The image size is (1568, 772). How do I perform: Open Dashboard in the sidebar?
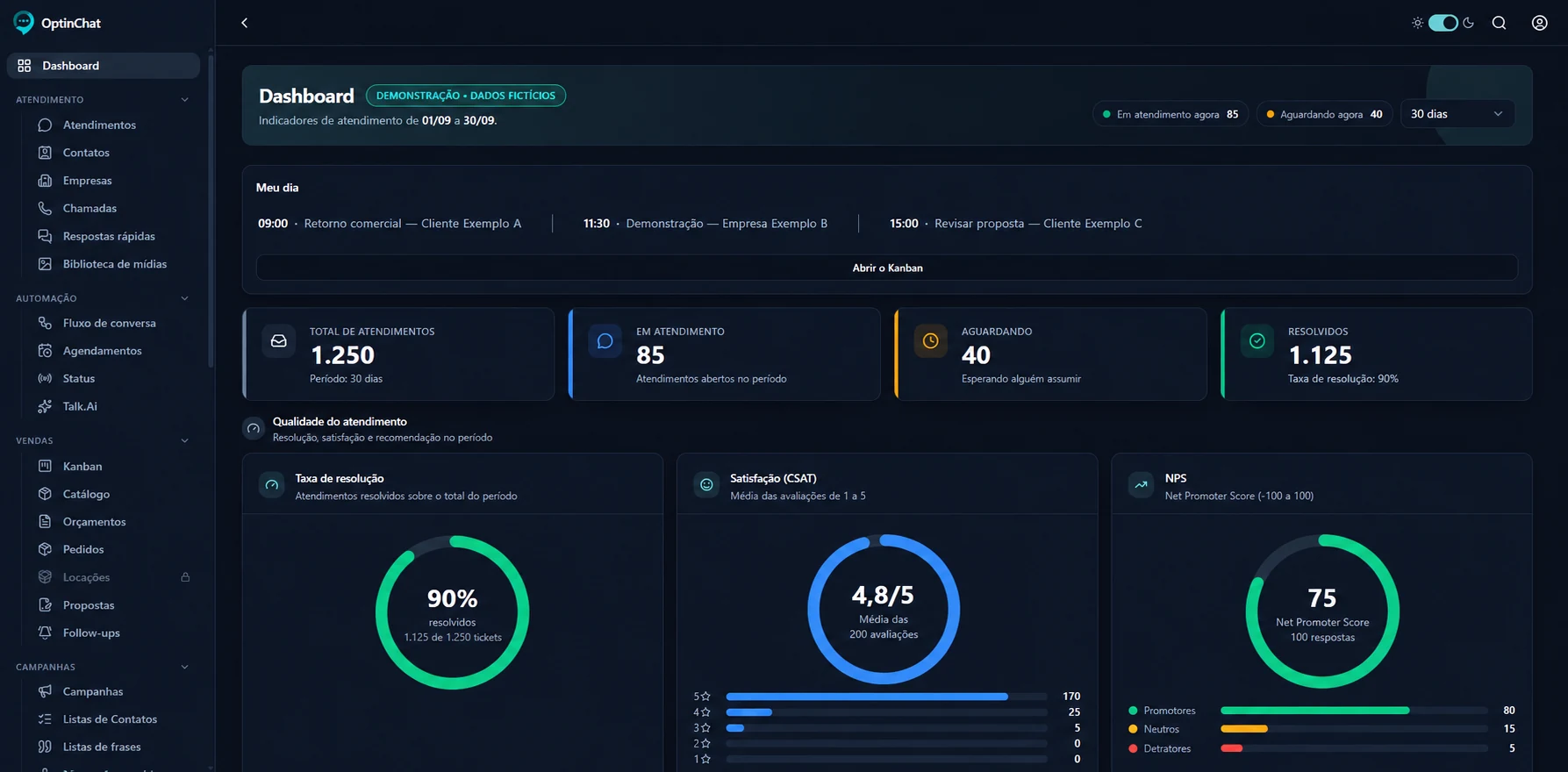pos(104,66)
